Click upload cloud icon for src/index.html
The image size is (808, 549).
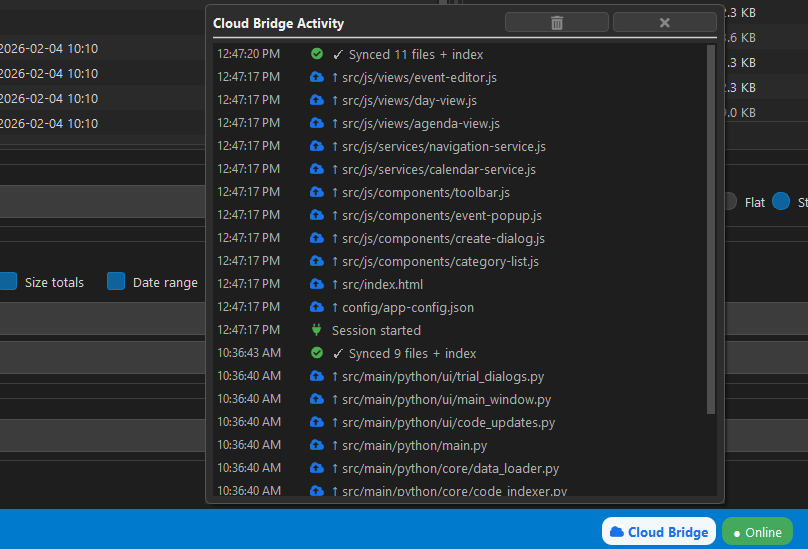point(317,284)
